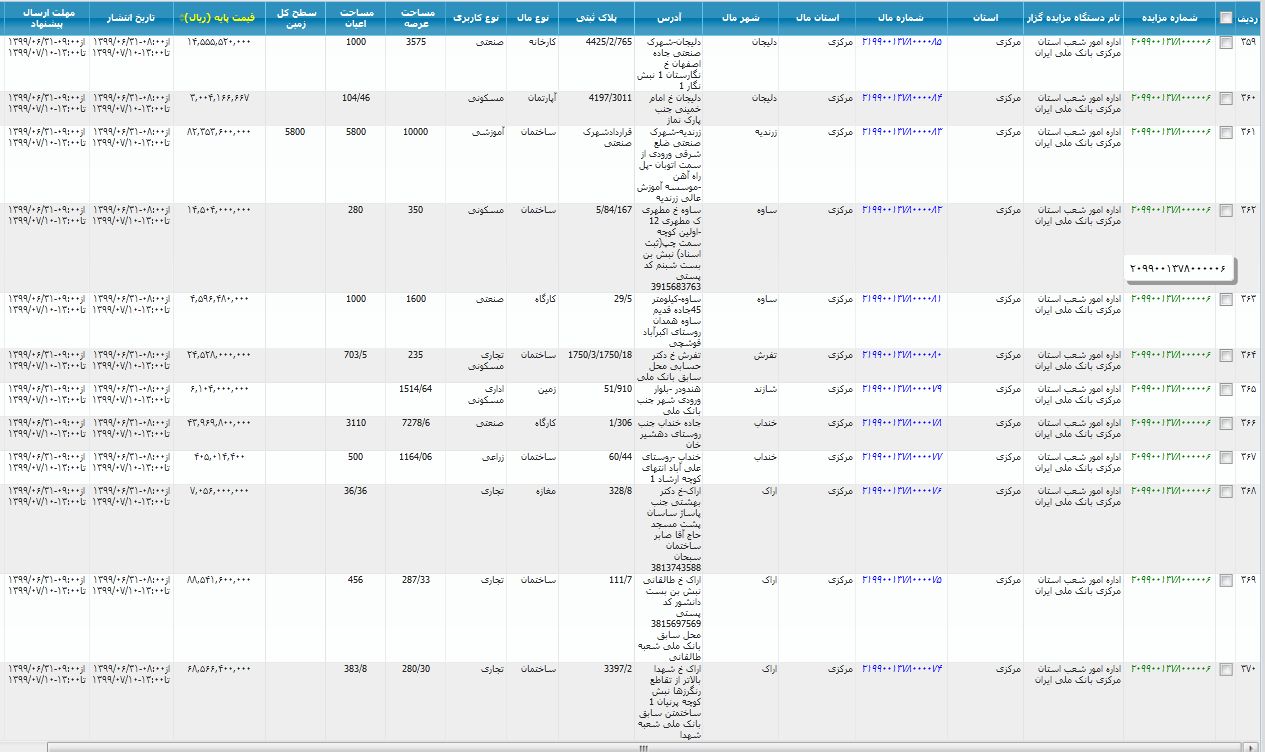Open the blue property number link in row ۳۷۰
The height and width of the screenshot is (752, 1265).
(901, 668)
